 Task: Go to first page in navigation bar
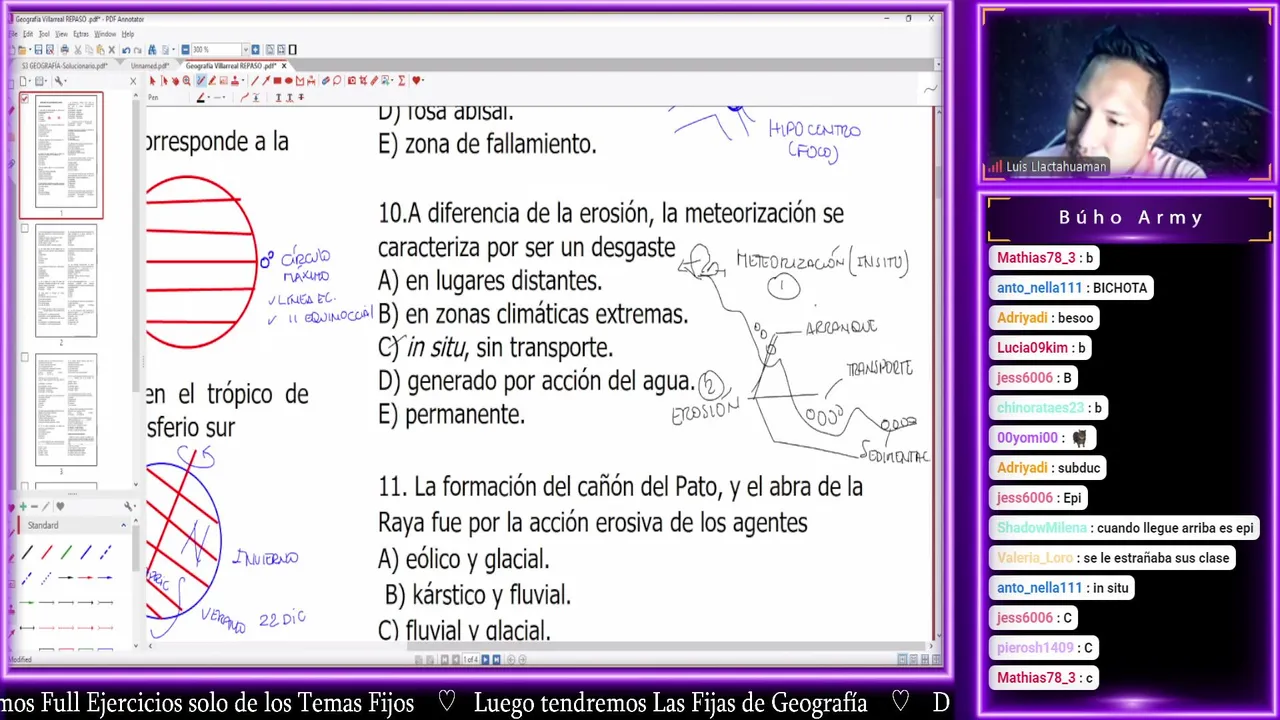pyautogui.click(x=445, y=659)
